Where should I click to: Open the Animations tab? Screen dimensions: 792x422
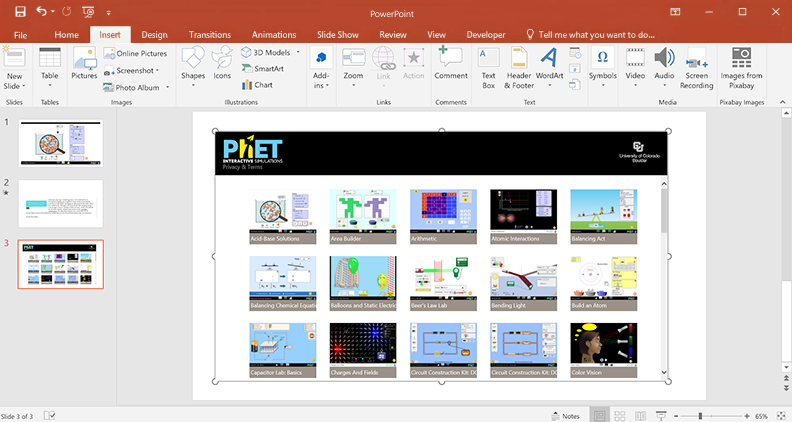point(274,35)
